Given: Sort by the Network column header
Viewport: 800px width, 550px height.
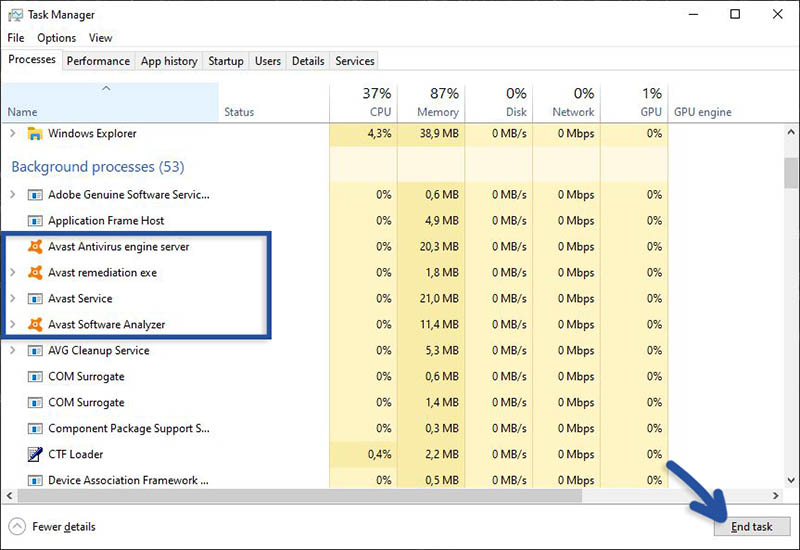Looking at the screenshot, I should coord(566,102).
